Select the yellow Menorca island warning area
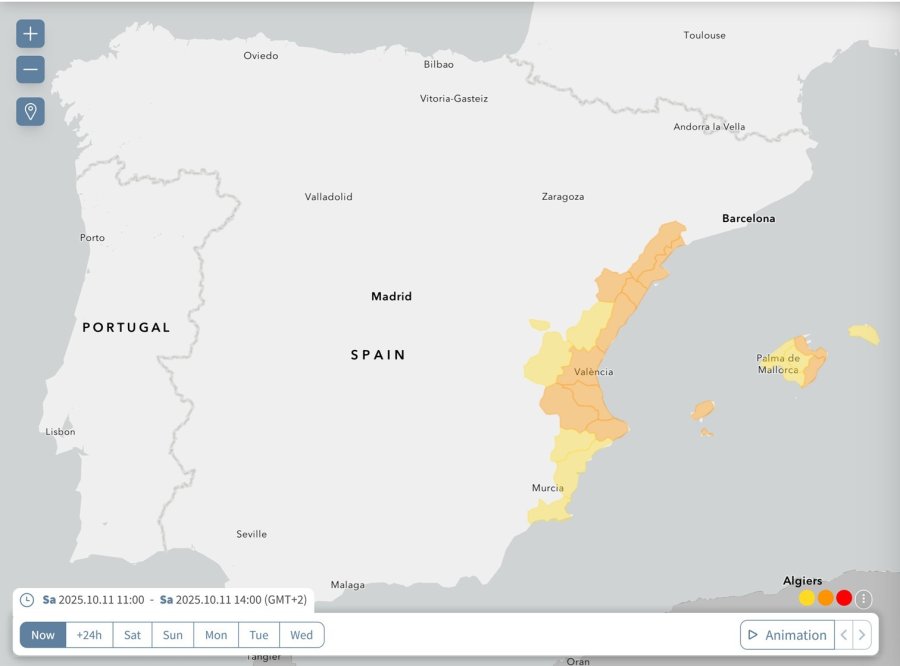Image resolution: width=900 pixels, height=666 pixels. point(864,334)
